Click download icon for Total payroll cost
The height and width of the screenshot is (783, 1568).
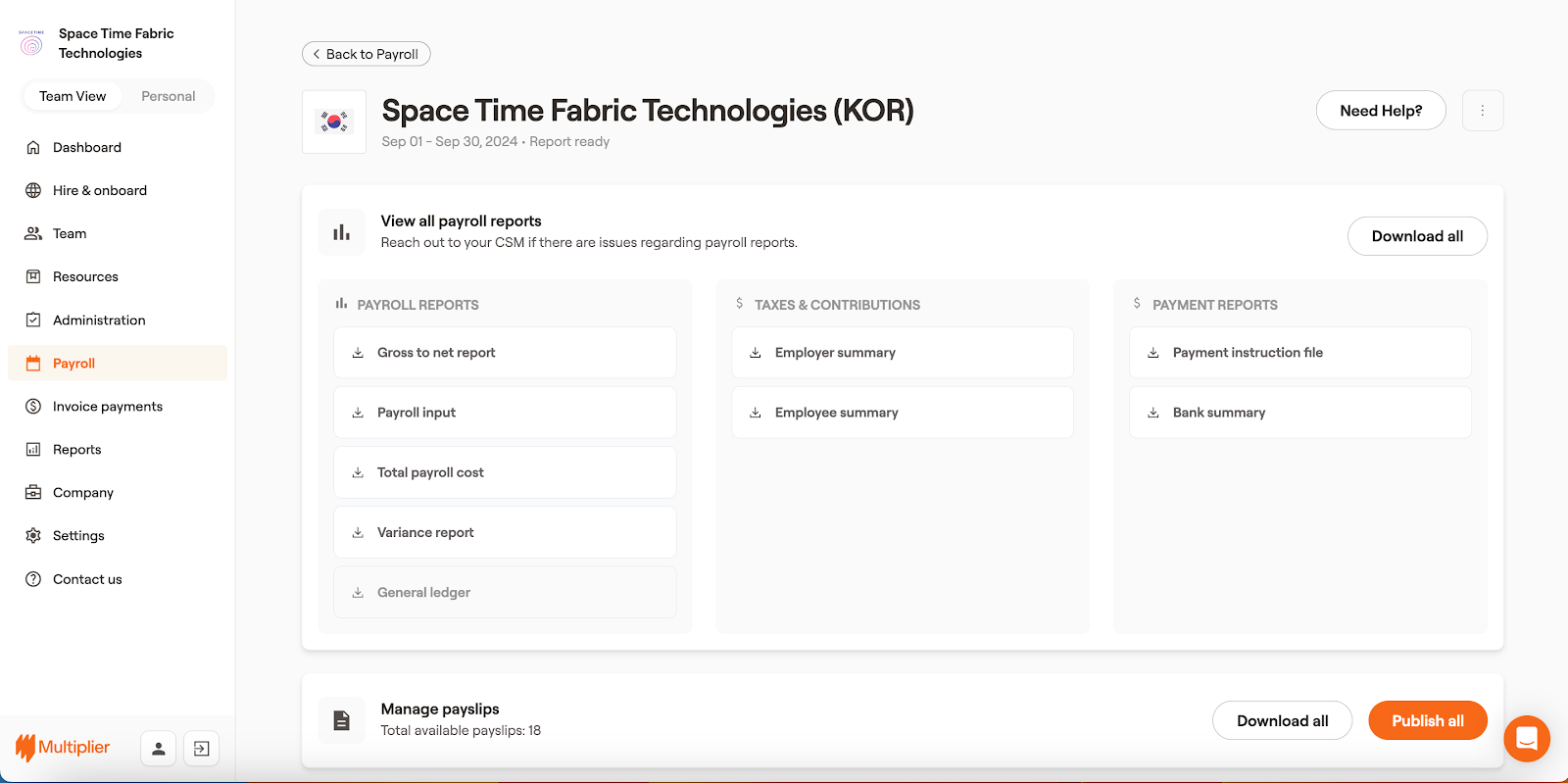(x=358, y=472)
